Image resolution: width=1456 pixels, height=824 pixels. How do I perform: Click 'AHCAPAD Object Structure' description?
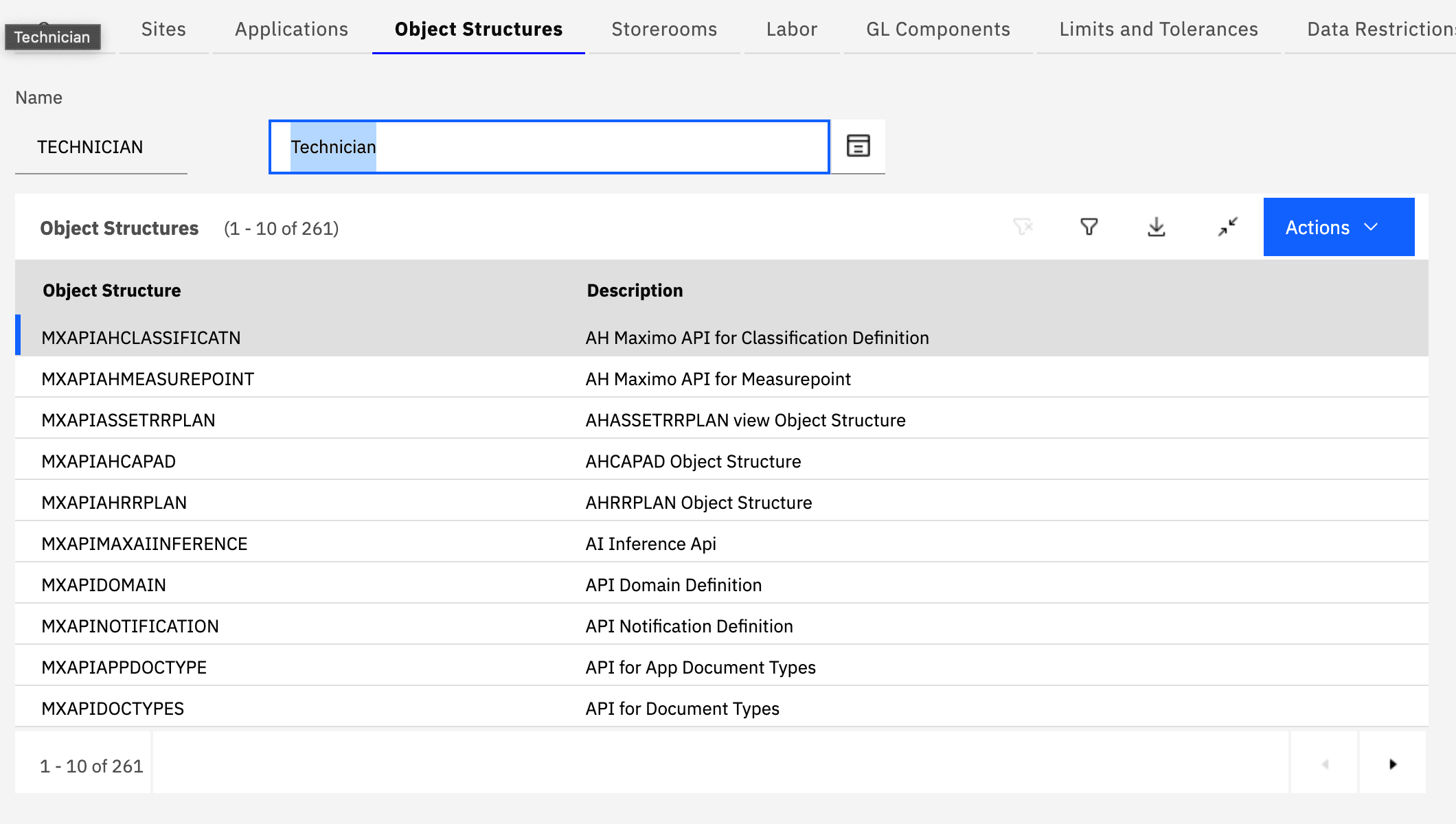(693, 461)
